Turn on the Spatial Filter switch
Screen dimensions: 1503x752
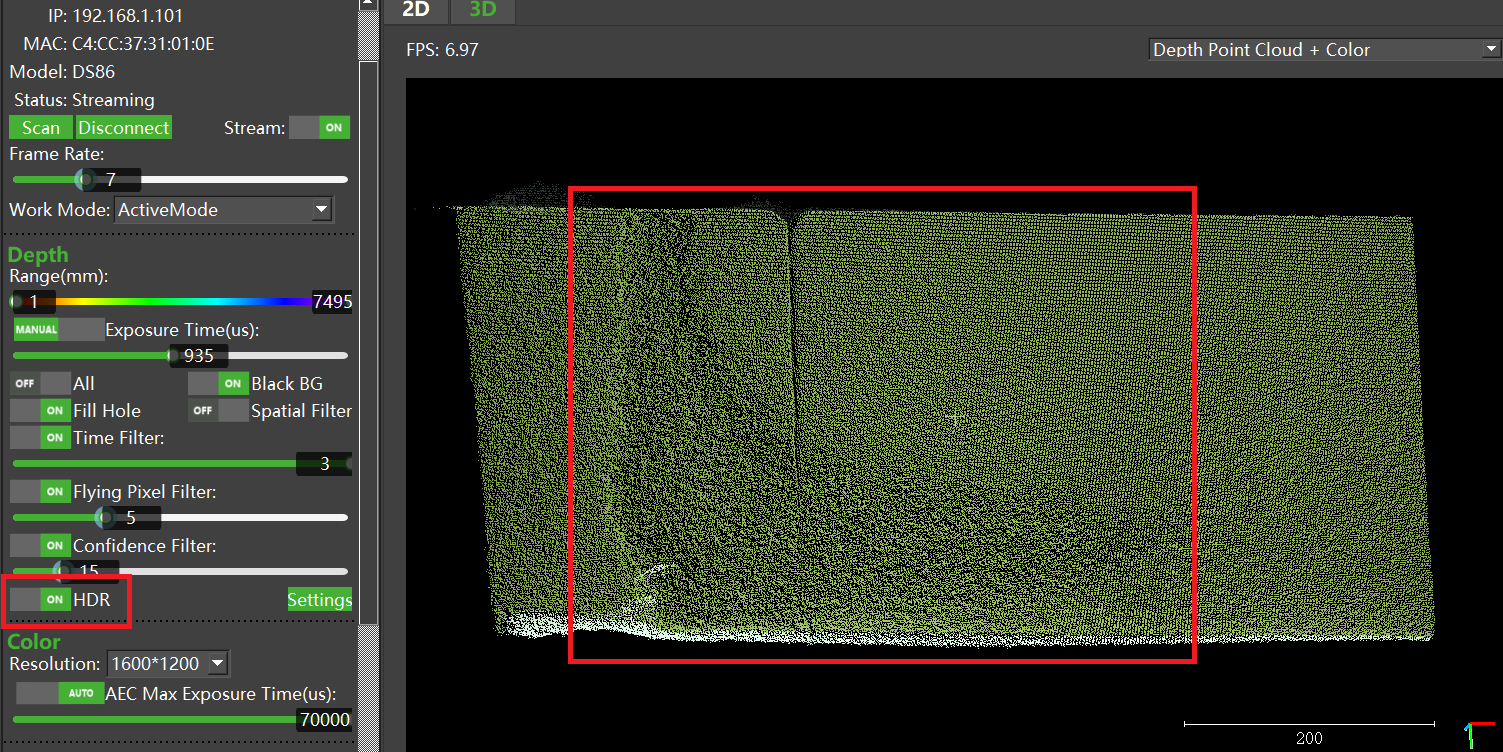[218, 411]
